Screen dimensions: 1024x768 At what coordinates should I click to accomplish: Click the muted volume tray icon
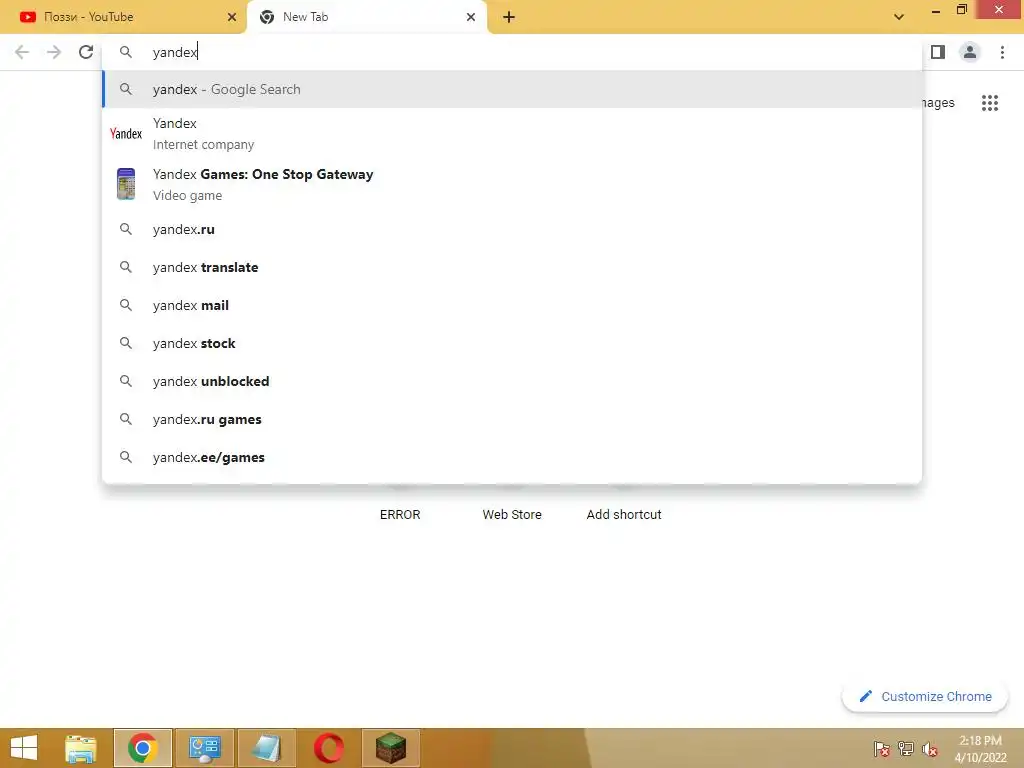click(929, 748)
